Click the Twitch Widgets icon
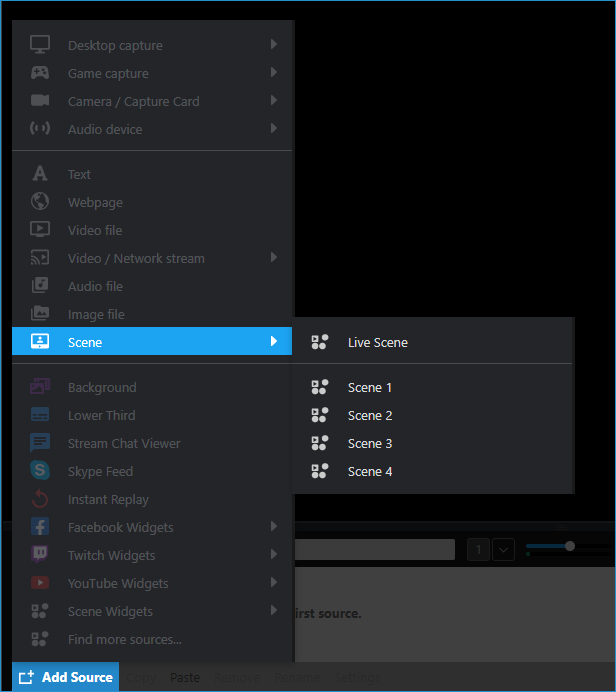The image size is (616, 692). (40, 554)
